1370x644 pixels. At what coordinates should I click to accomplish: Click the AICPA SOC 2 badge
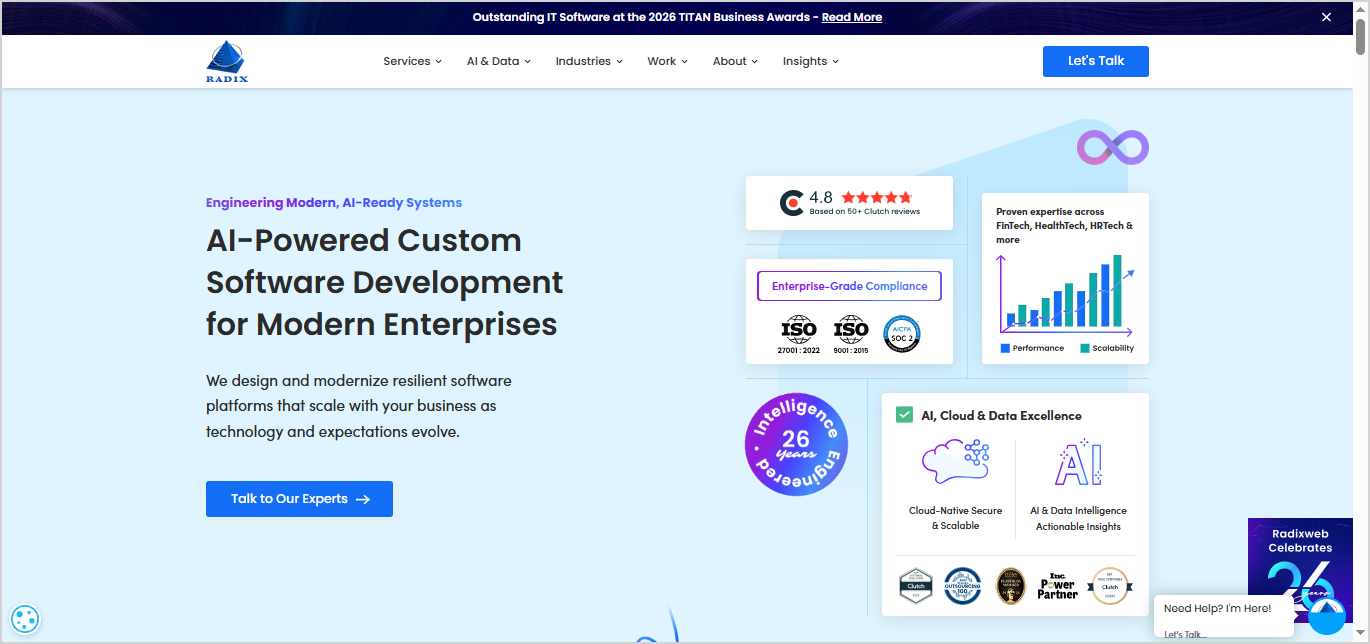click(902, 334)
